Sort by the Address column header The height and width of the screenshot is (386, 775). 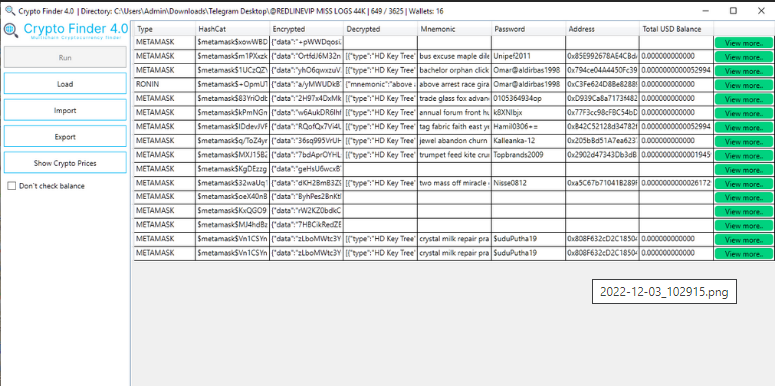[x=603, y=29]
